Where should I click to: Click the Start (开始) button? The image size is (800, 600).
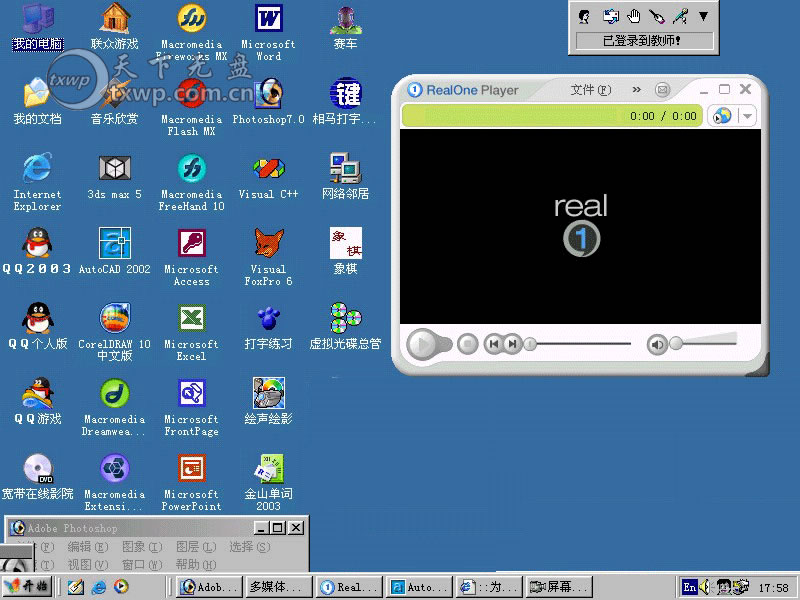pyautogui.click(x=27, y=587)
